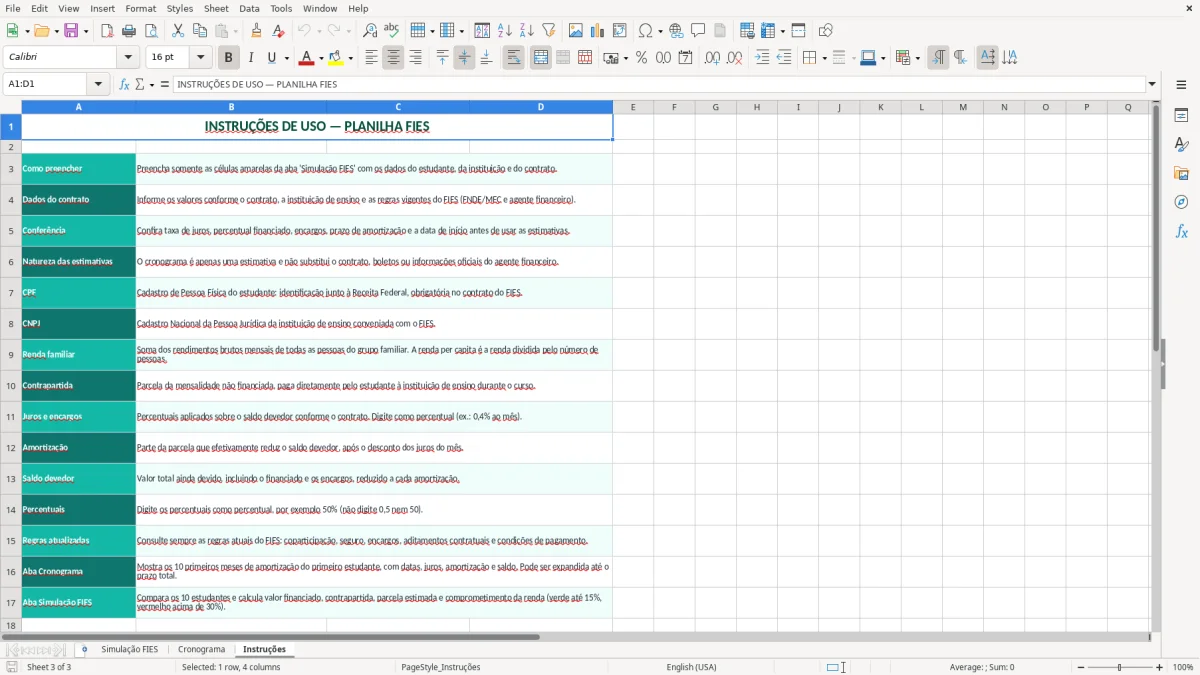This screenshot has width=1200, height=675.
Task: Open sidebar Navigator compass icon
Action: coord(1181,202)
